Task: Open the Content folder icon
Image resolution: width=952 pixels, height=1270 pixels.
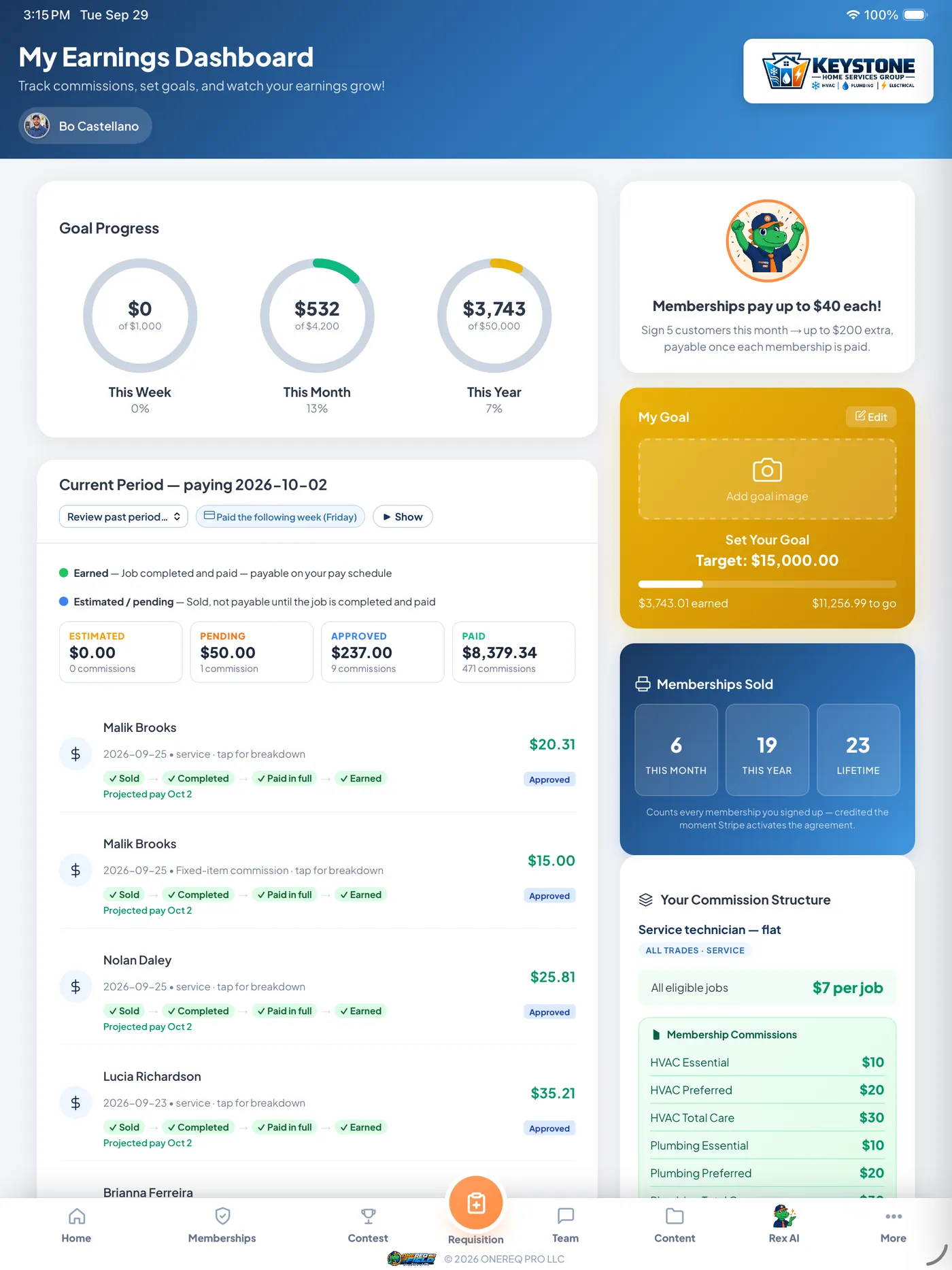Action: coord(675,1216)
